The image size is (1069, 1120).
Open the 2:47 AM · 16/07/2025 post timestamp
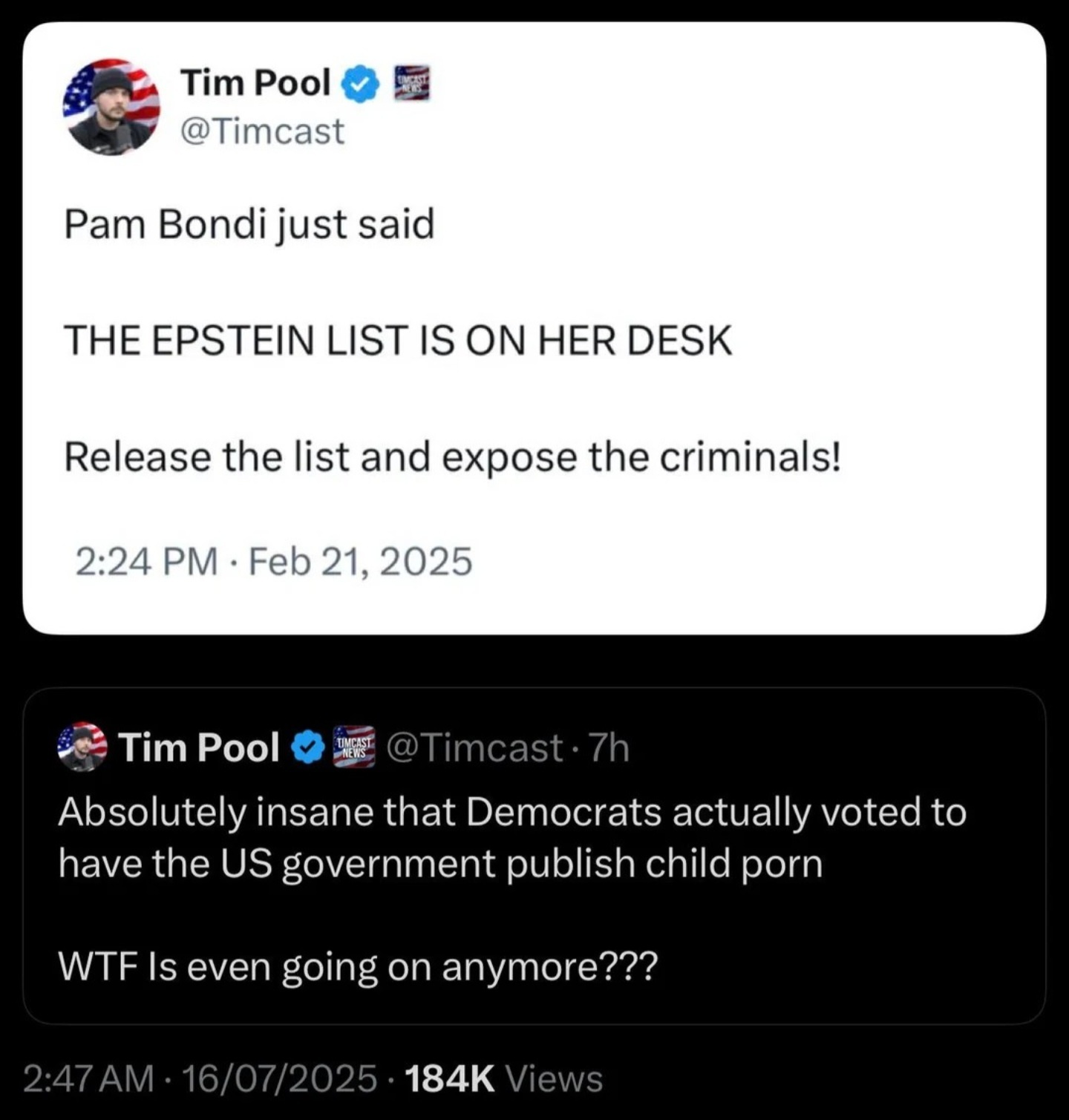click(200, 1078)
